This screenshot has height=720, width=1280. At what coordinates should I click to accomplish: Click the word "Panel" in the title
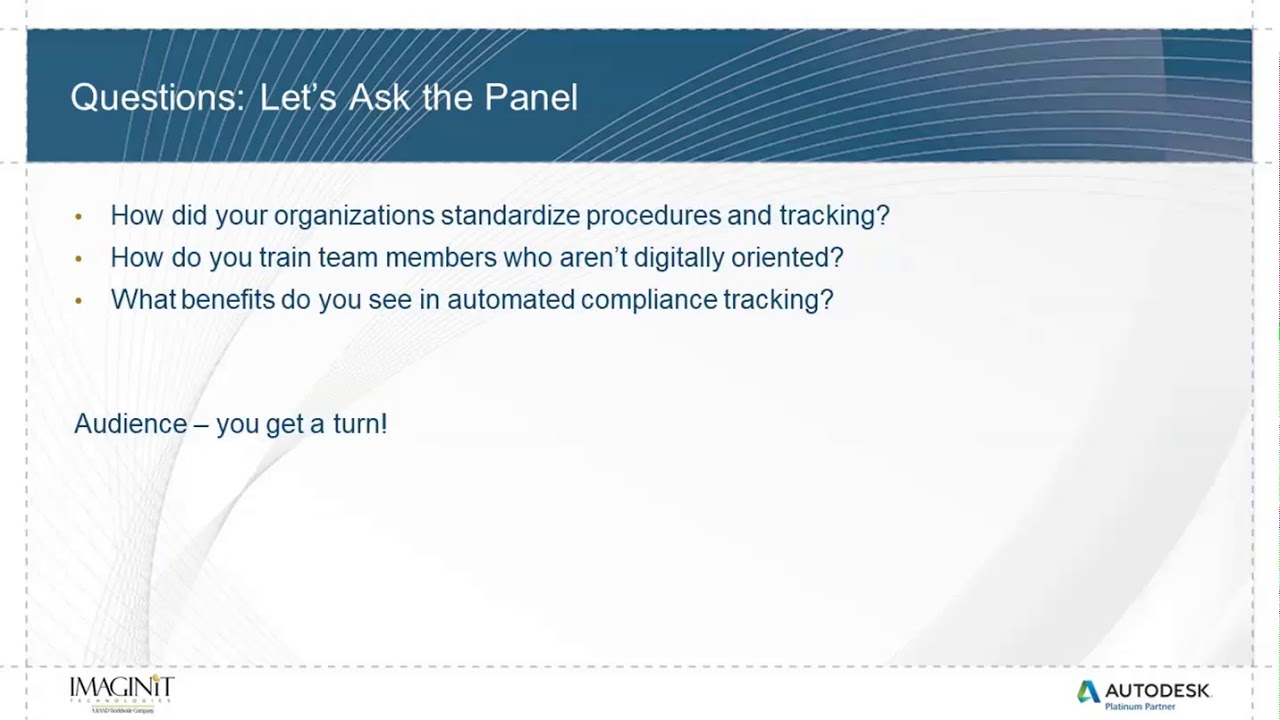[x=531, y=98]
